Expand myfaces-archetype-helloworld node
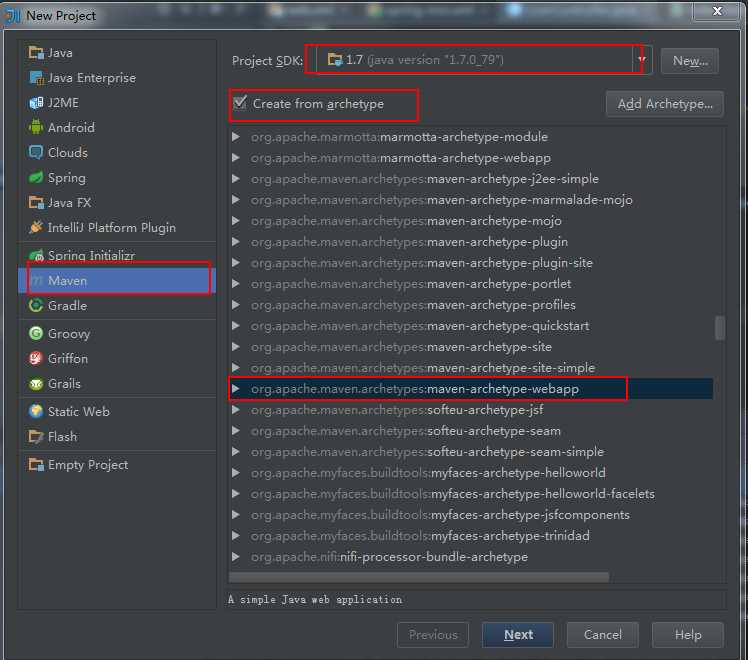 coord(236,473)
